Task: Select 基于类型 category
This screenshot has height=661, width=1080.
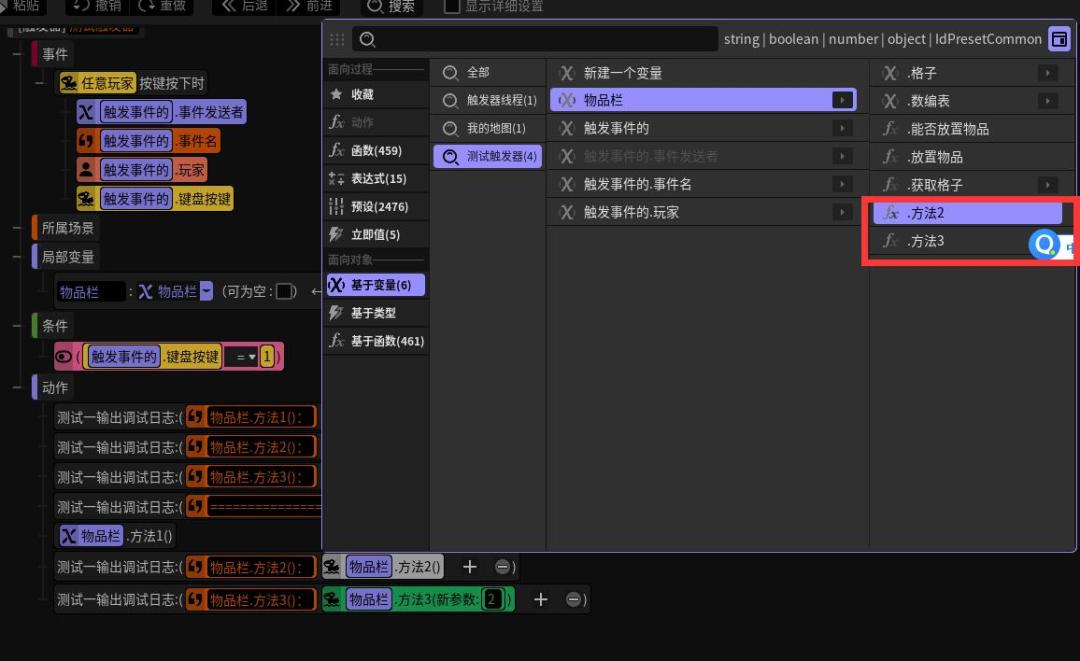Action: [x=375, y=313]
